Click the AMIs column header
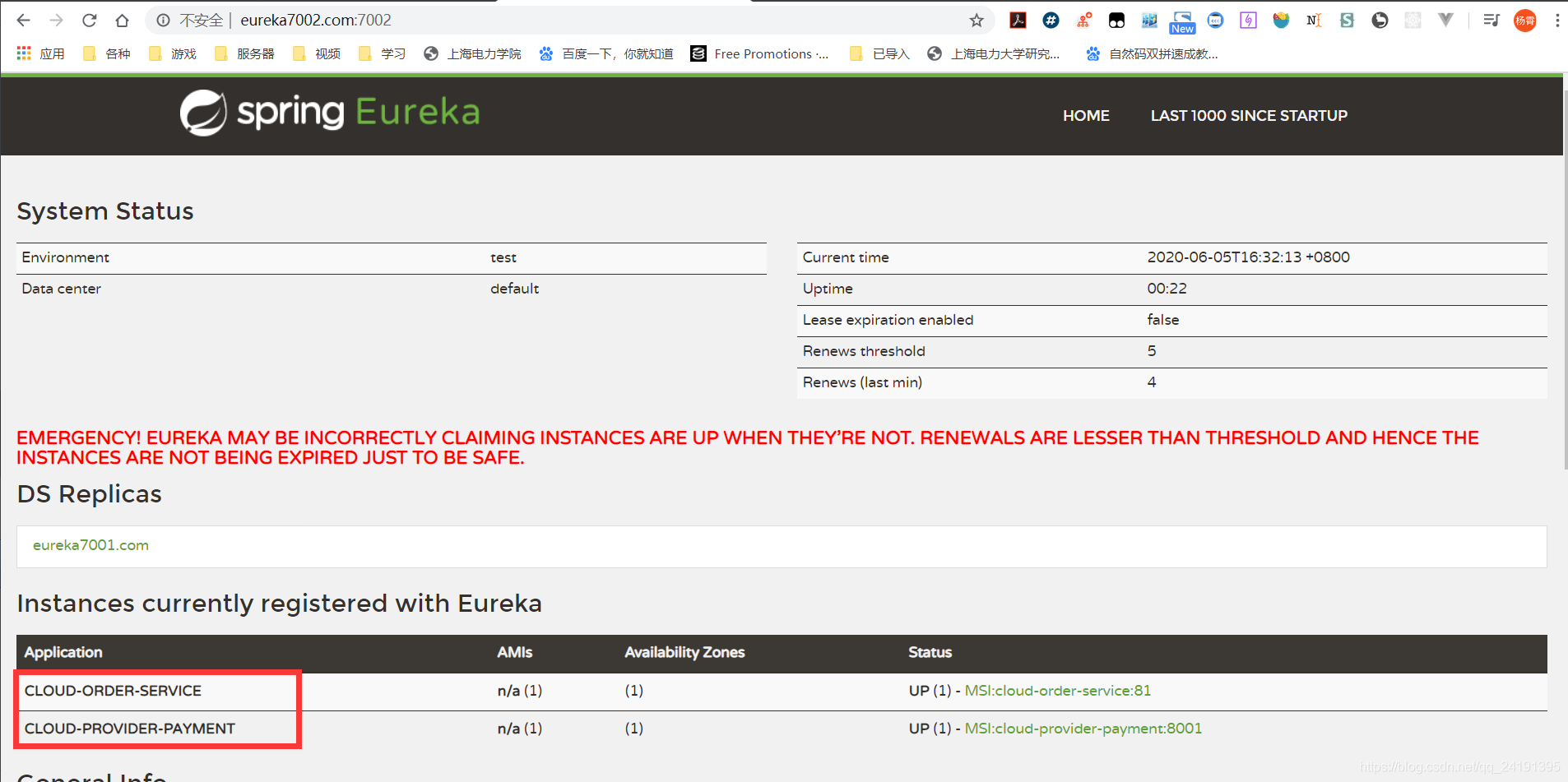Image resolution: width=1568 pixels, height=782 pixels. [x=514, y=653]
